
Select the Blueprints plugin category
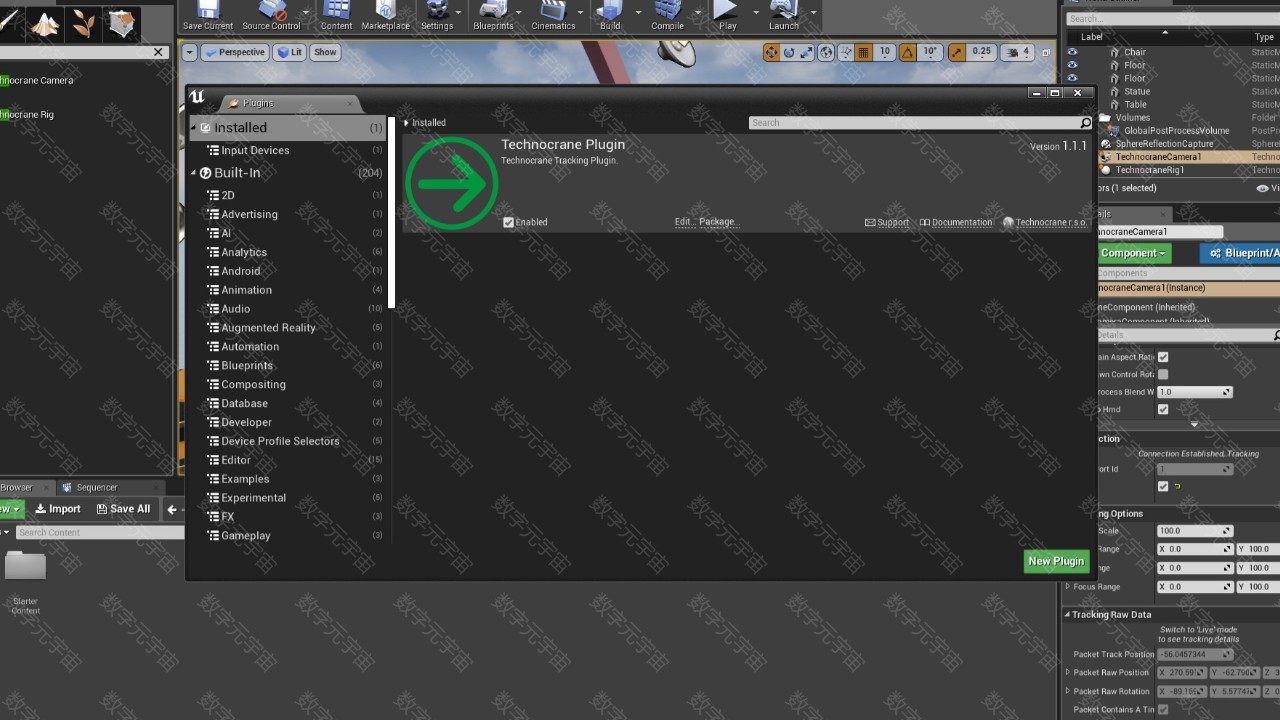247,366
